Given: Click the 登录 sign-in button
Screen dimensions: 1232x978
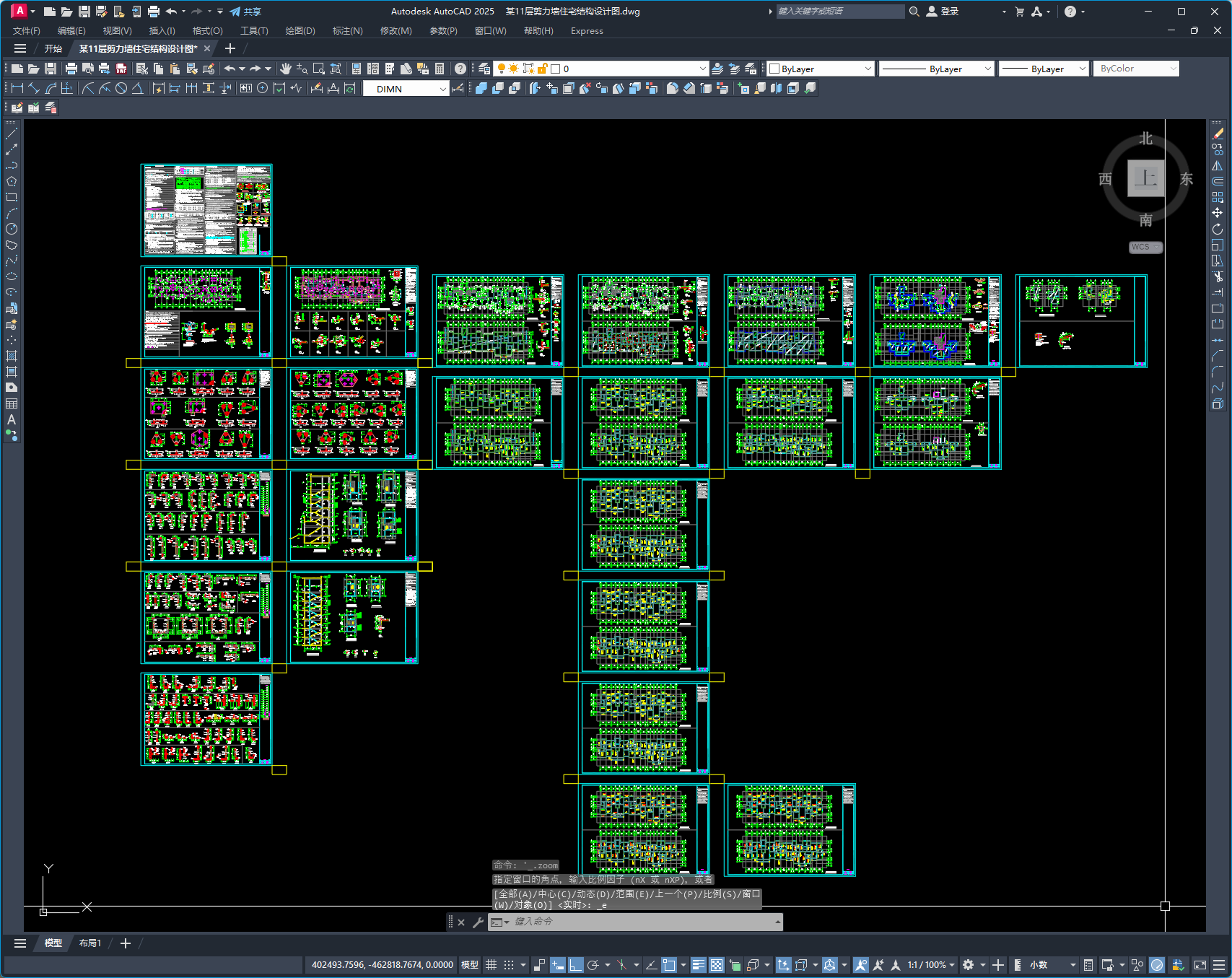Looking at the screenshot, I should 943,12.
